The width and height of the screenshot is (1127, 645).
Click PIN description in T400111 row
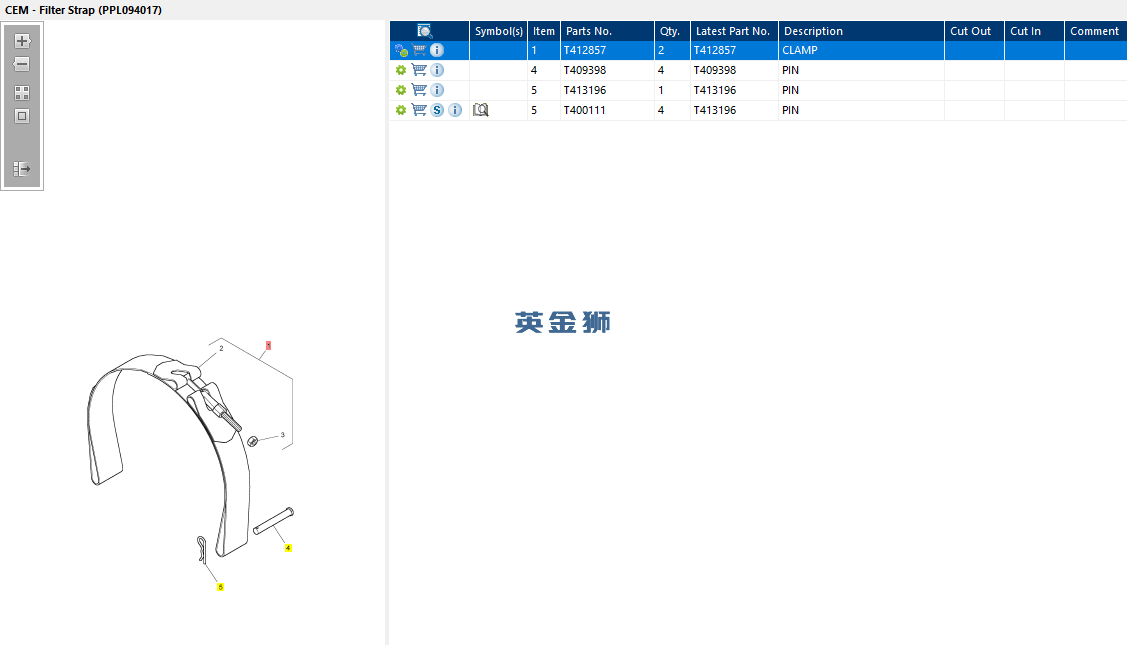(861, 111)
